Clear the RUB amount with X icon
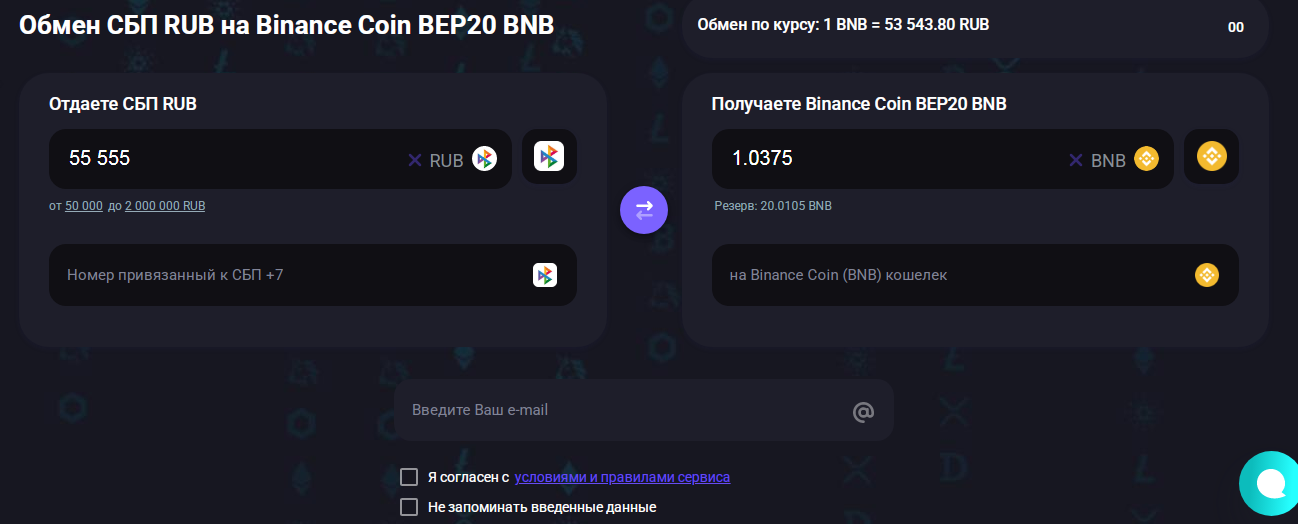Viewport: 1298px width, 524px height. (415, 160)
